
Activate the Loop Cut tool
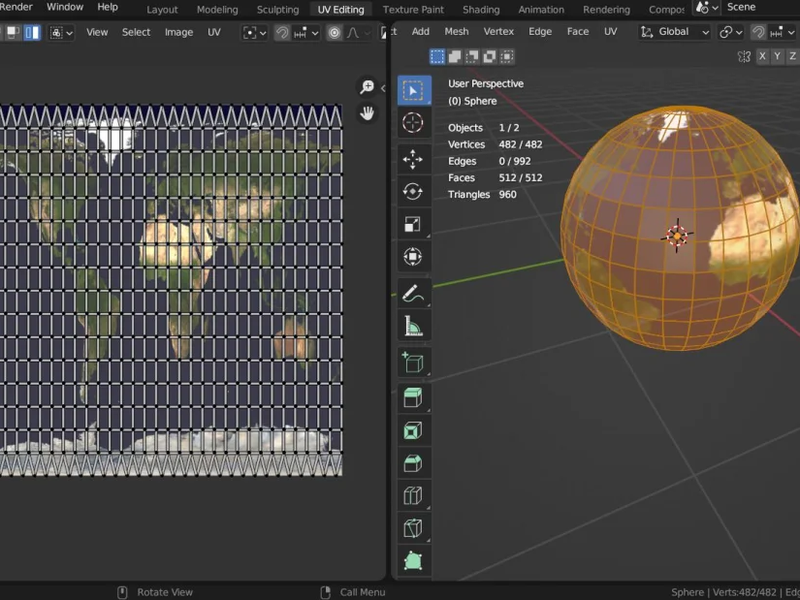coord(413,495)
